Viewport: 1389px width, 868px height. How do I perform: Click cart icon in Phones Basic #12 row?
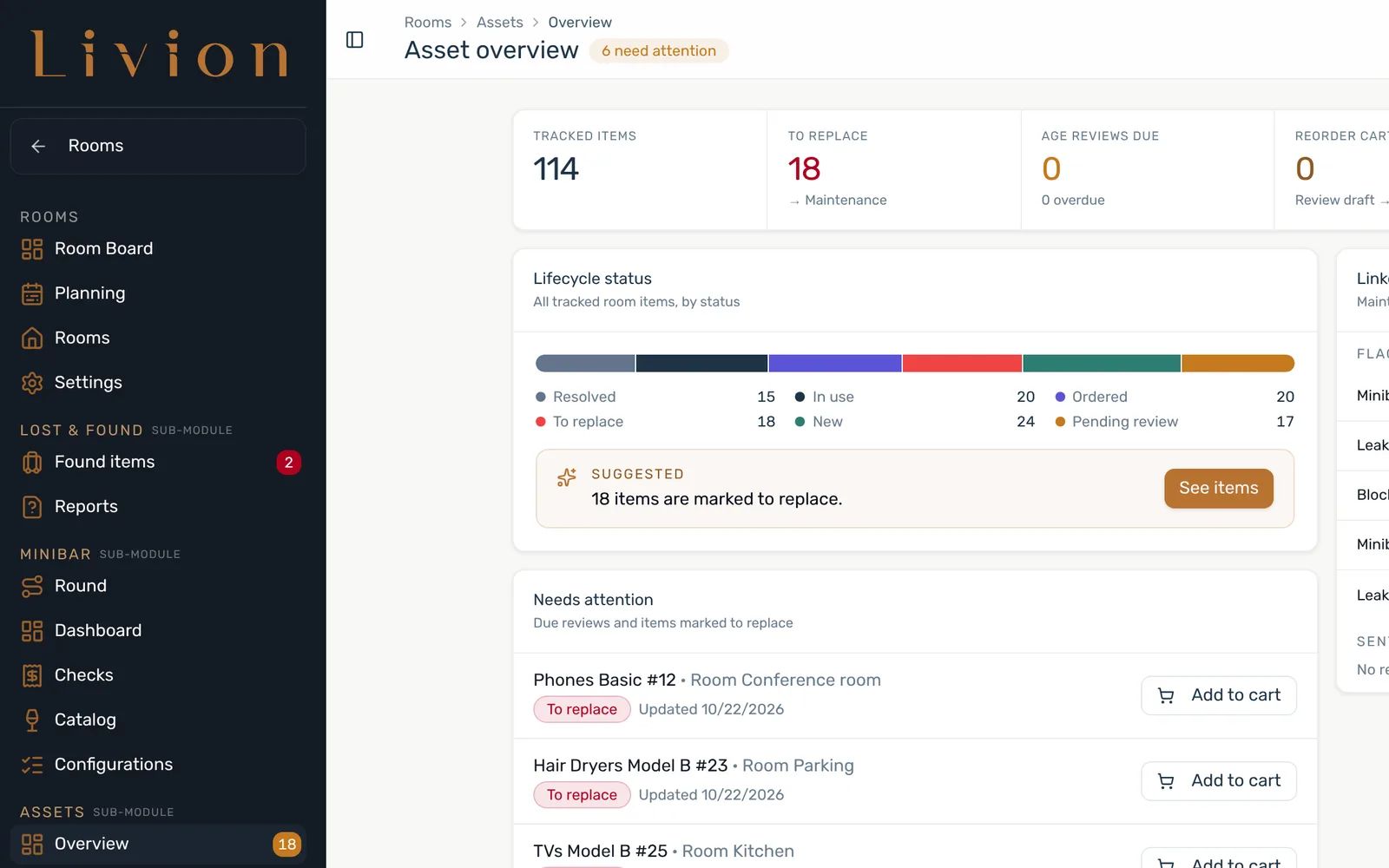[x=1166, y=696]
